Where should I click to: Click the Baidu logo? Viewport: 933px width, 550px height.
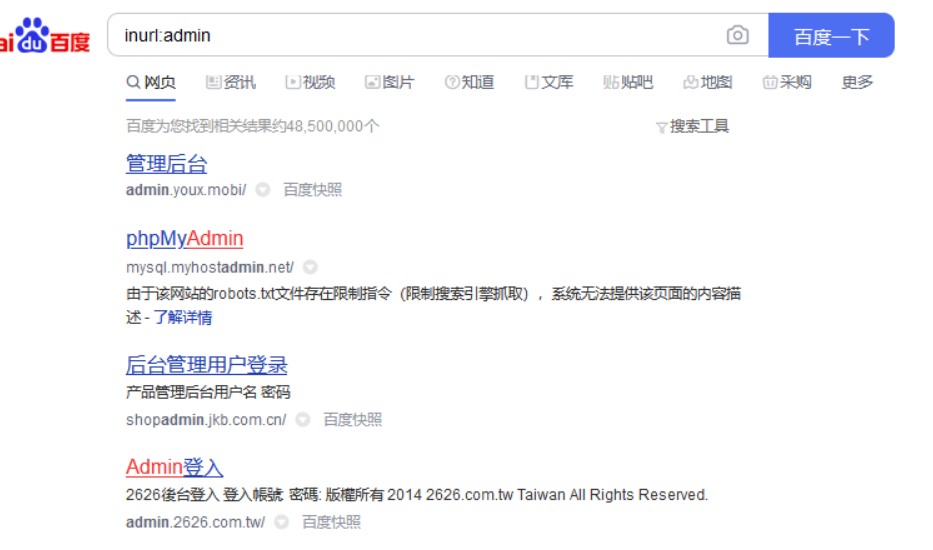pos(45,36)
